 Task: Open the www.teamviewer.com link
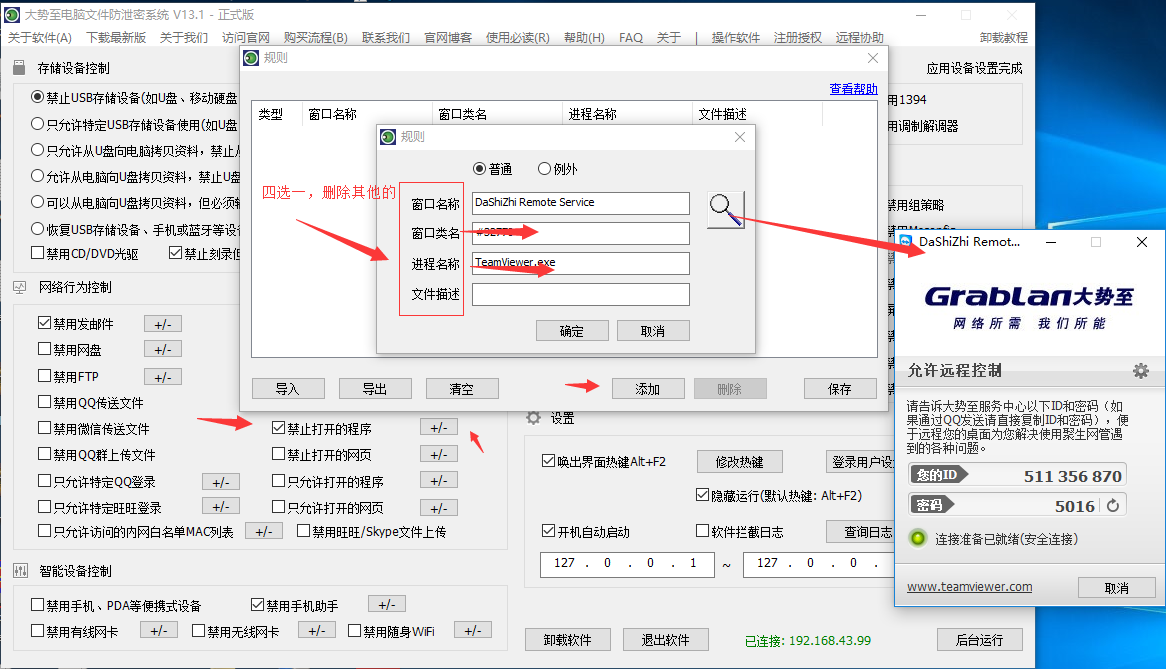(970, 586)
